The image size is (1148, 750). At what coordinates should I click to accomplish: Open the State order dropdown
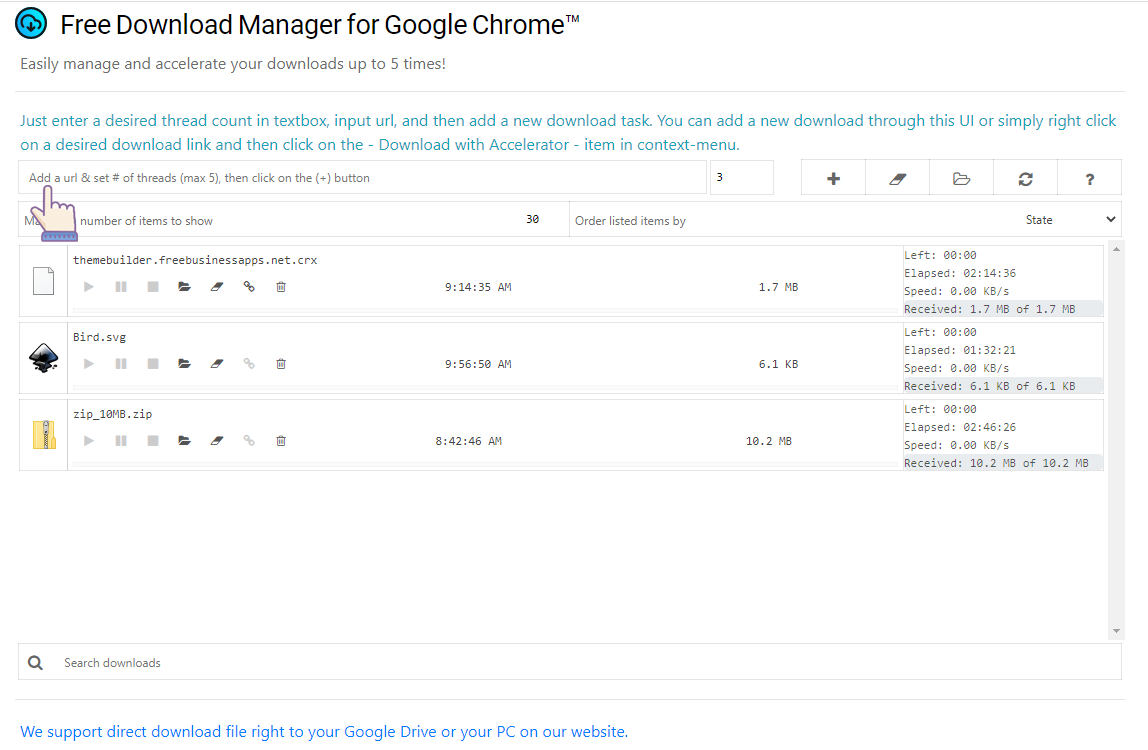(1070, 220)
